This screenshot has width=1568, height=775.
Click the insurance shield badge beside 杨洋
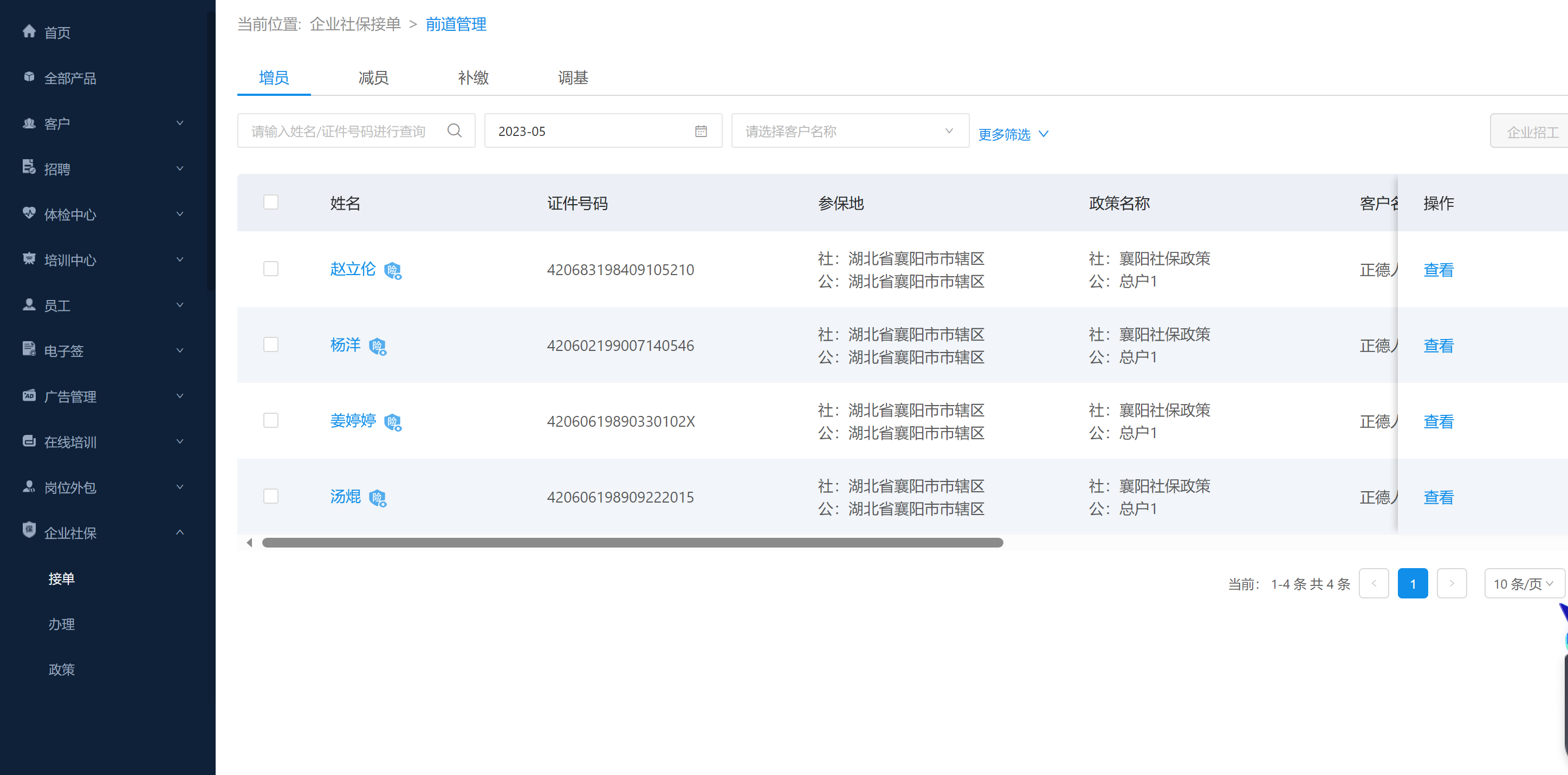[x=378, y=347]
